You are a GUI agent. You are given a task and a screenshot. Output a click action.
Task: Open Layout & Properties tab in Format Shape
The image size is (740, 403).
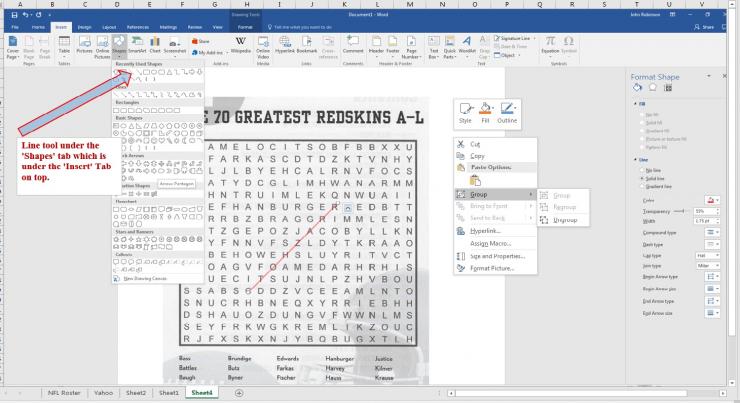pyautogui.click(x=667, y=88)
